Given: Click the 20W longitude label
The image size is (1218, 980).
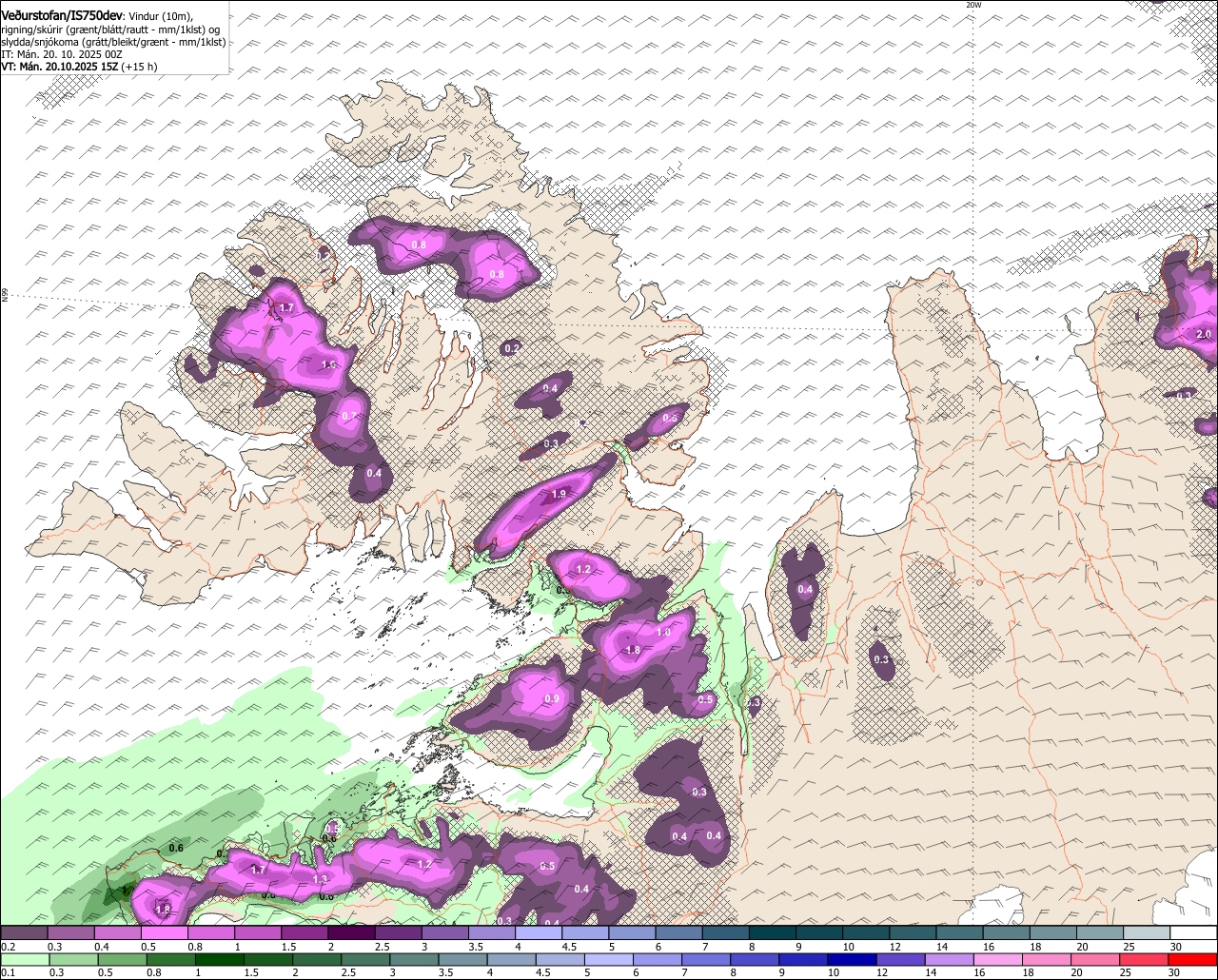Looking at the screenshot, I should 972,5.
